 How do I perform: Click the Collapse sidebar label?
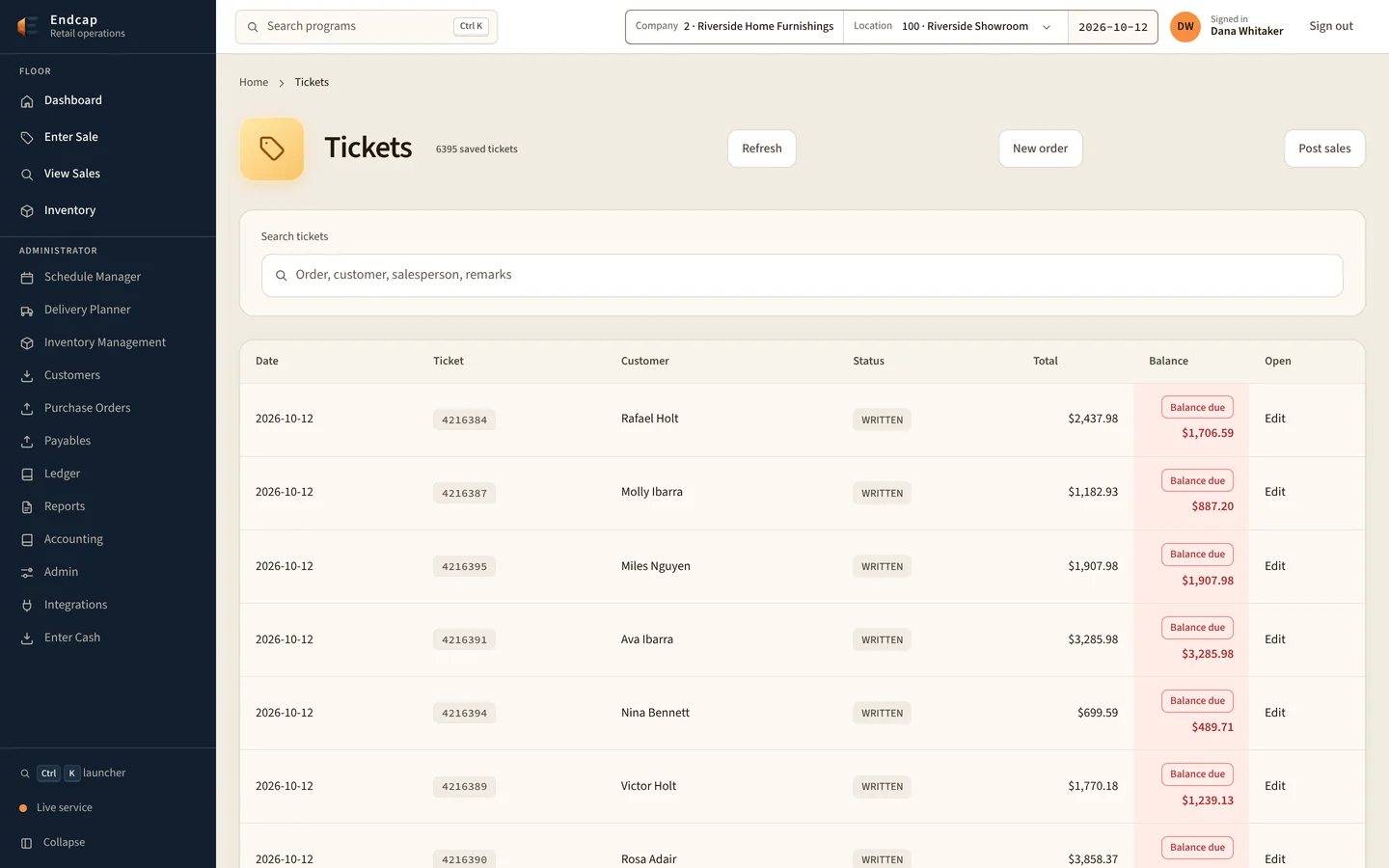tap(64, 842)
